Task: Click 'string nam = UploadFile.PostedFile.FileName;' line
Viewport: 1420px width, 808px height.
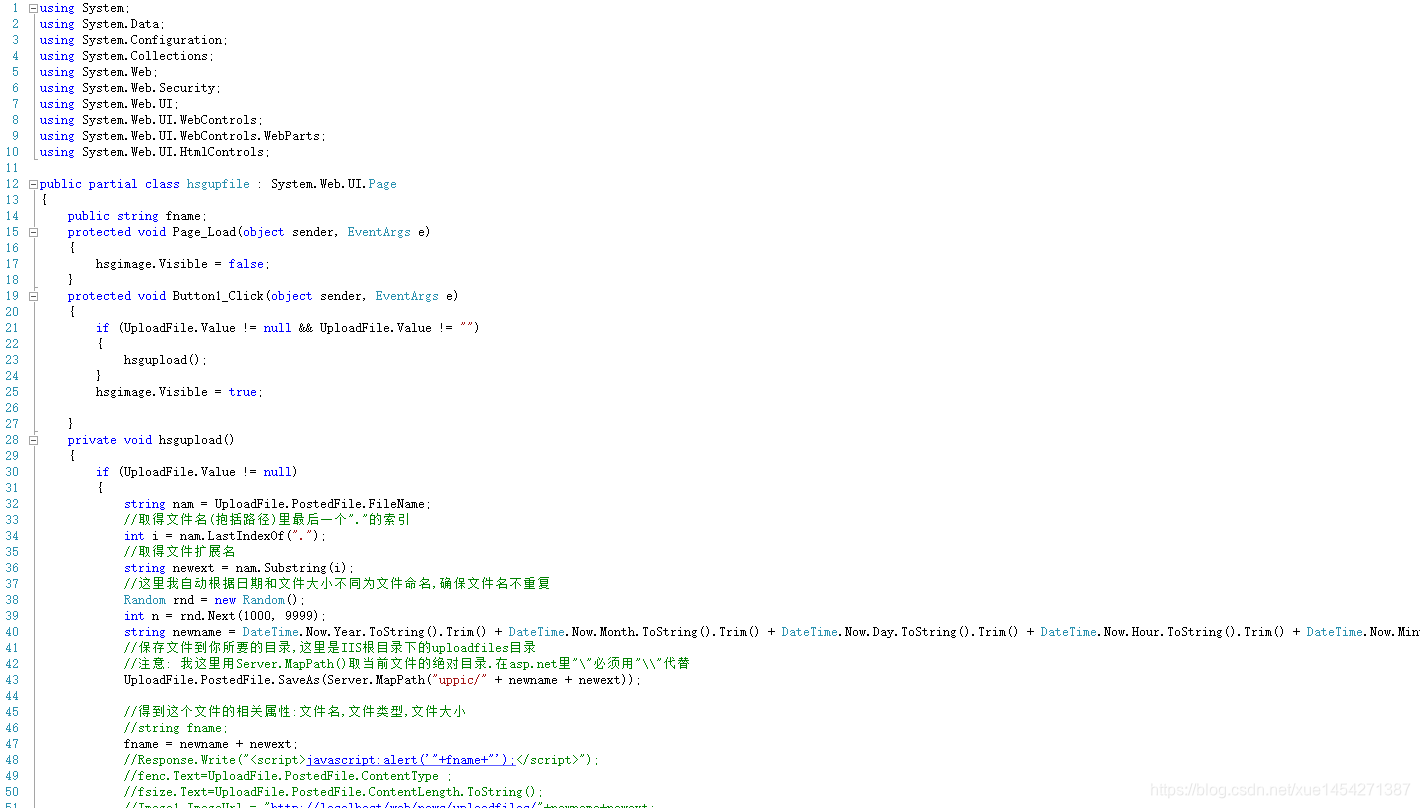Action: point(278,504)
